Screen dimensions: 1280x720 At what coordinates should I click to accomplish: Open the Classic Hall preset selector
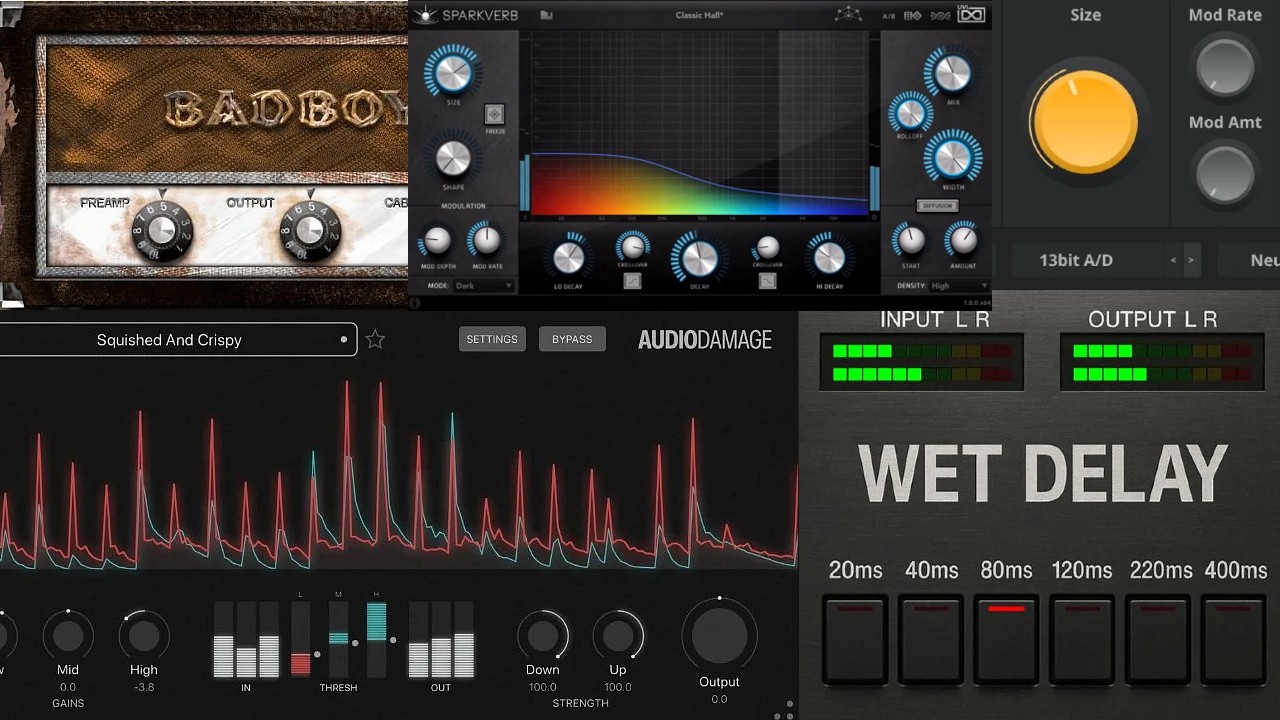coord(699,15)
